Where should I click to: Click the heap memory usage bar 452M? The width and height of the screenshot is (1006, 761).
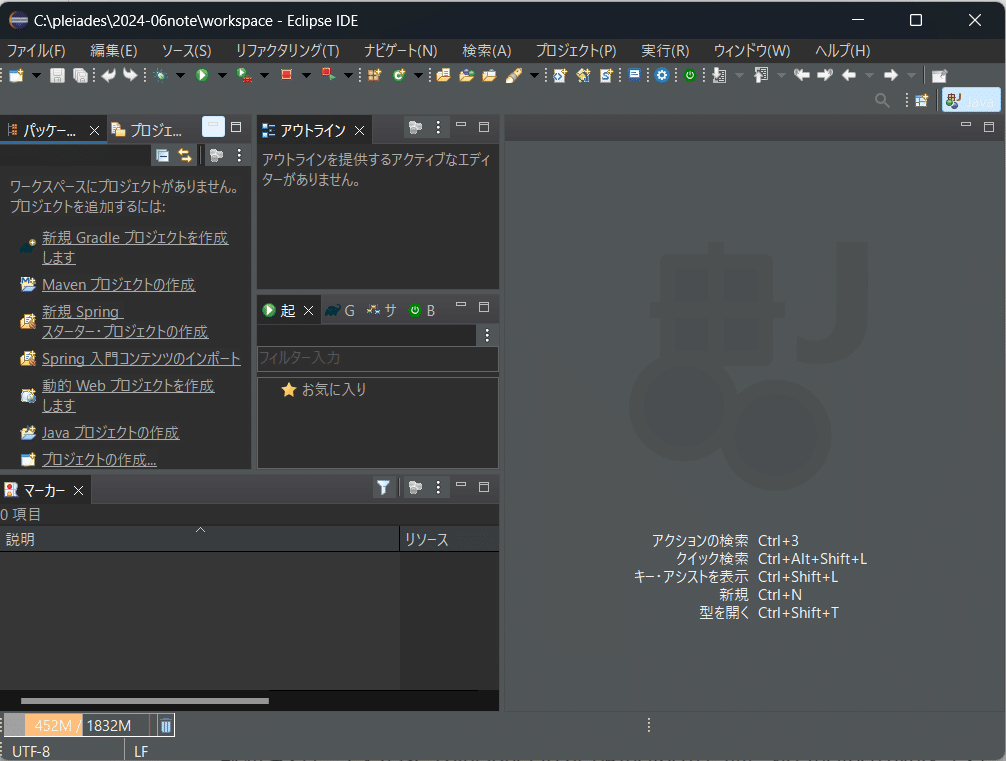[x=78, y=725]
